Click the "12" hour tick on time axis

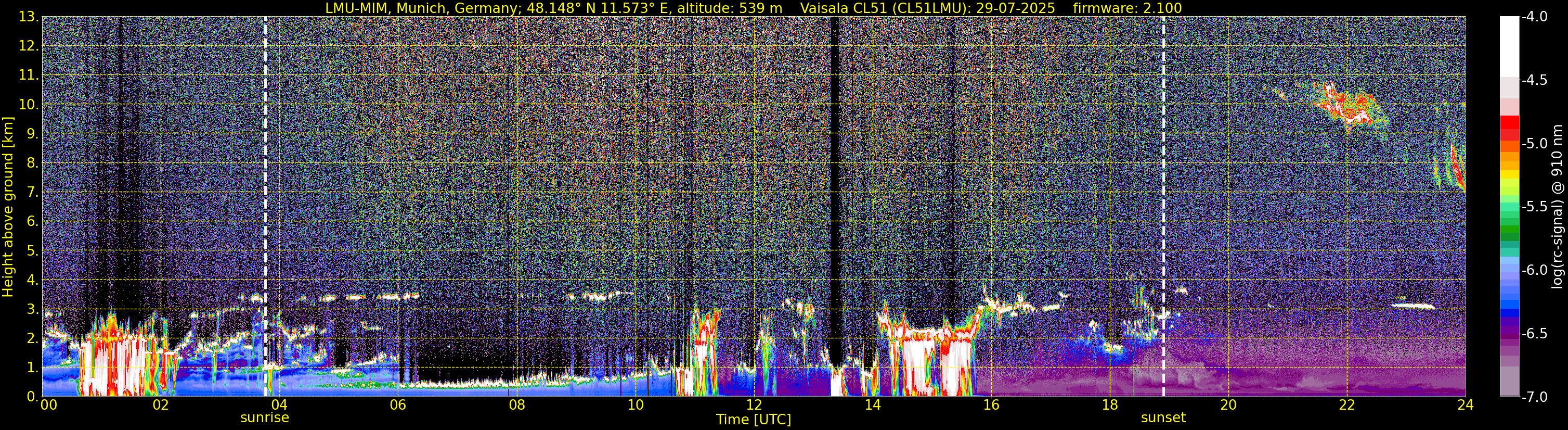754,405
